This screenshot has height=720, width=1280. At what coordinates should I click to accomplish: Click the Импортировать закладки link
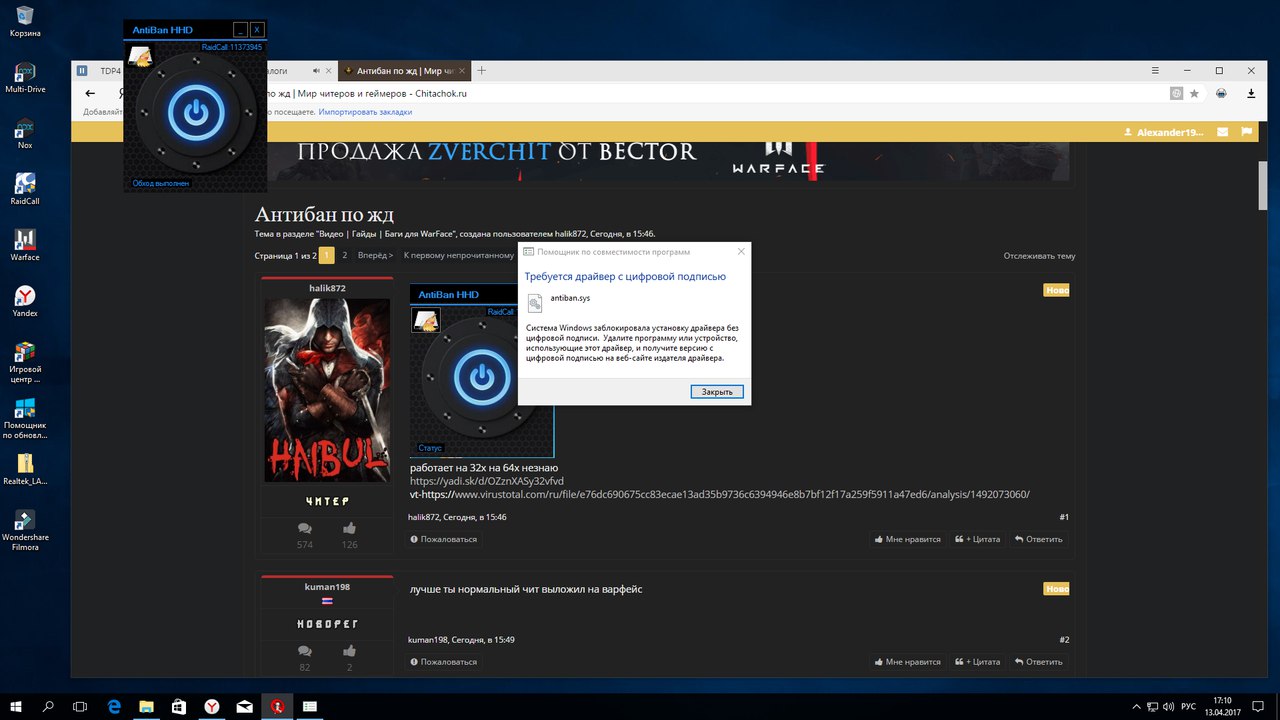coord(365,112)
